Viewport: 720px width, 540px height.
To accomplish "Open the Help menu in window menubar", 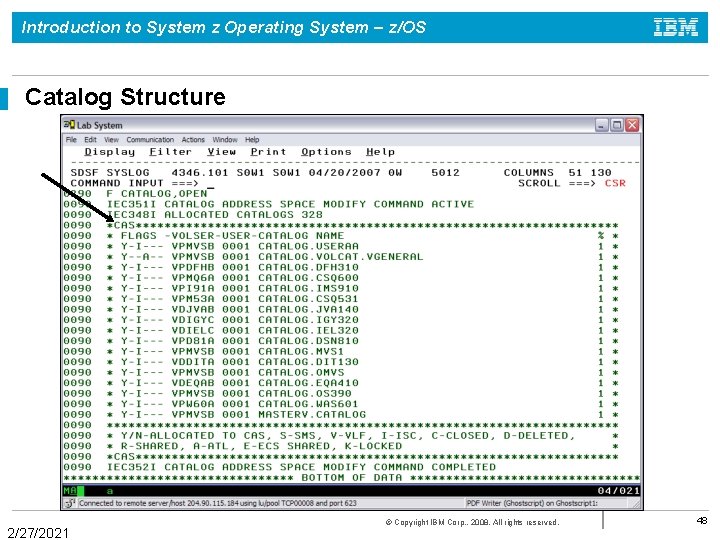I will 252,140.
